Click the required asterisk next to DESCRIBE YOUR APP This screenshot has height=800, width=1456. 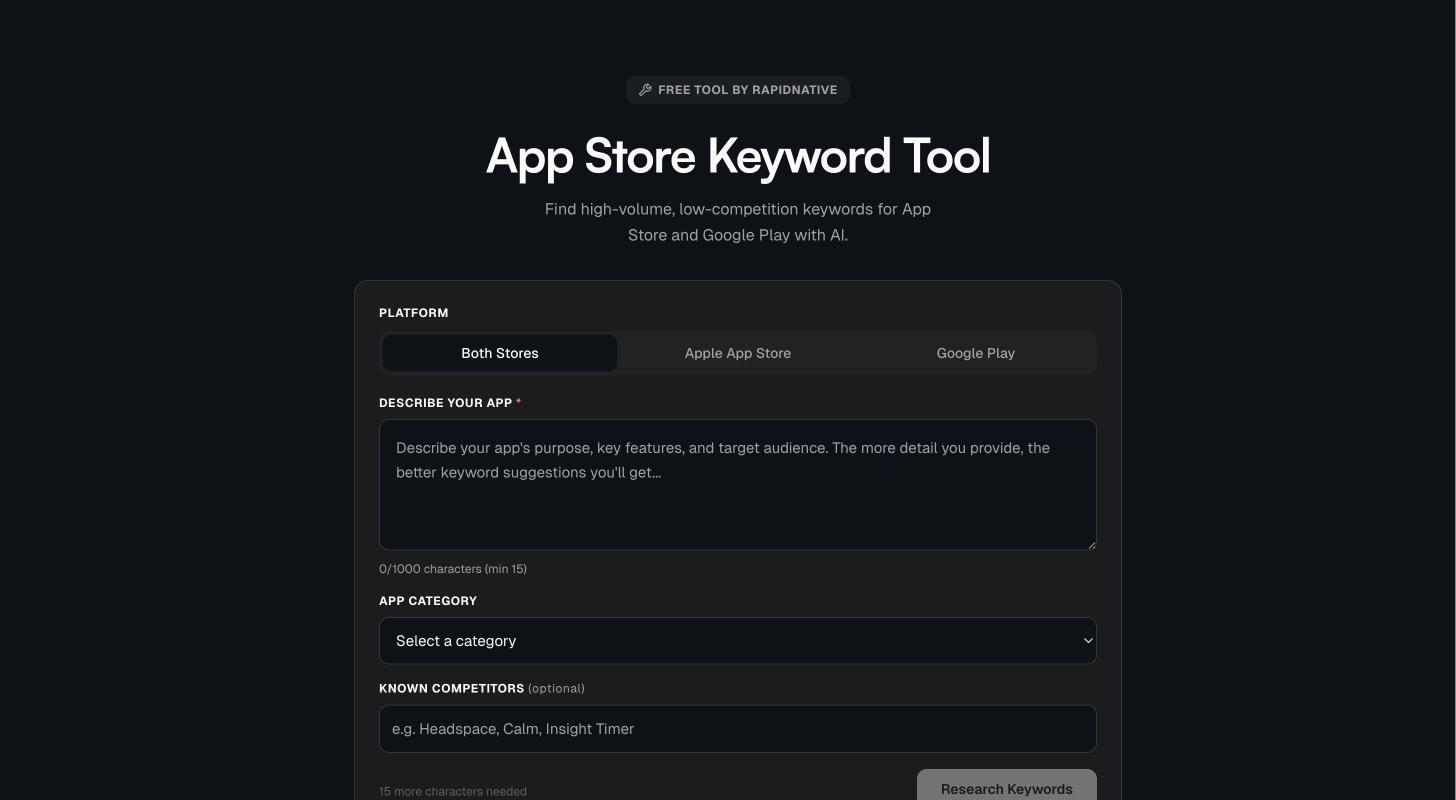pyautogui.click(x=518, y=402)
